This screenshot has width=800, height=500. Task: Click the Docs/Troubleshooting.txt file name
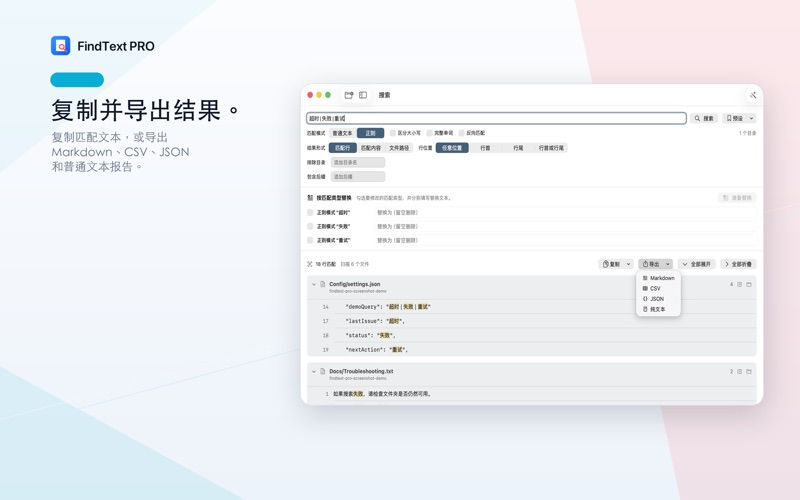(361, 371)
